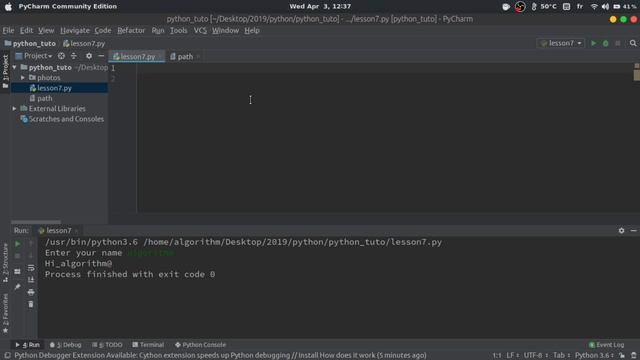Viewport: 640px width, 360px height.
Task: Start debugging with the toolbar bug icon
Action: [x=606, y=43]
